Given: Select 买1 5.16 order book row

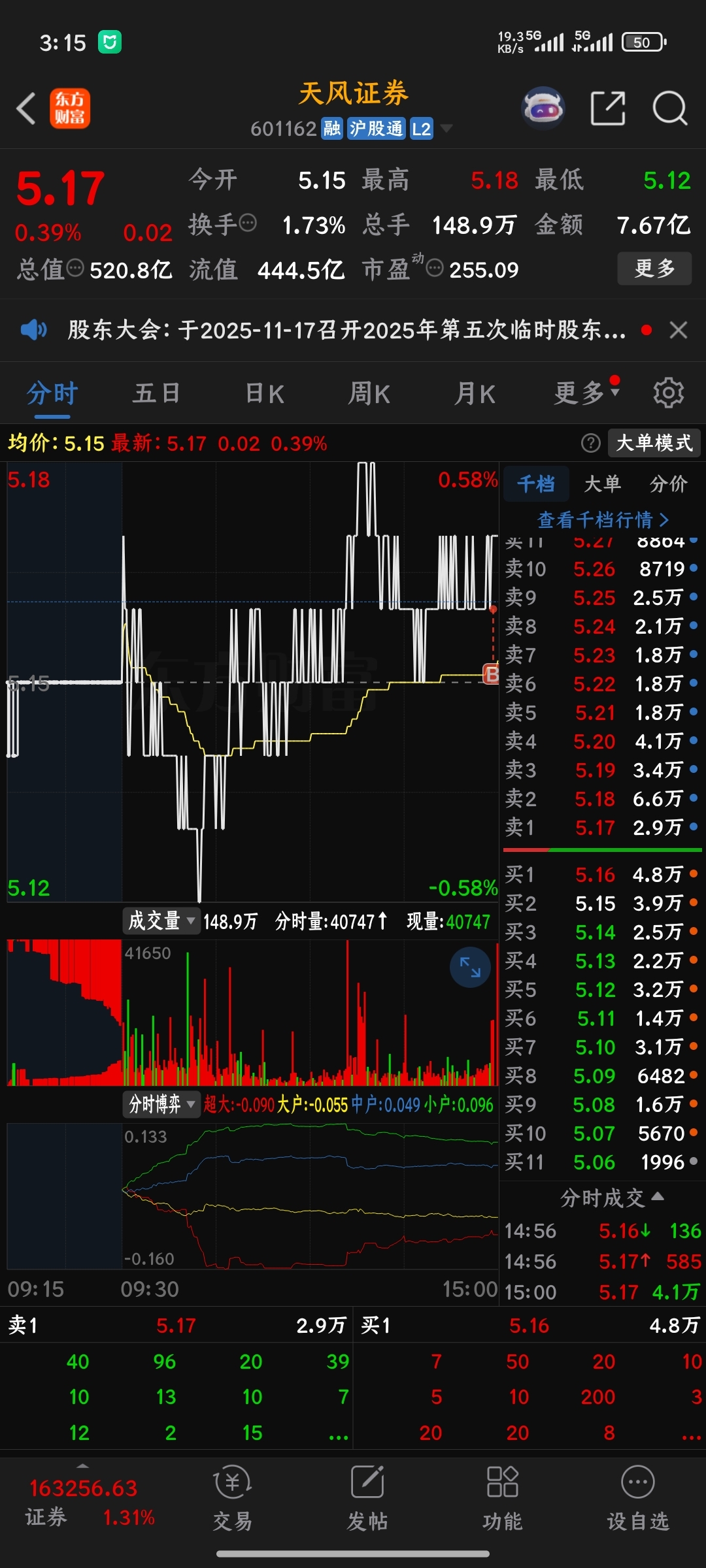Looking at the screenshot, I should 601,874.
